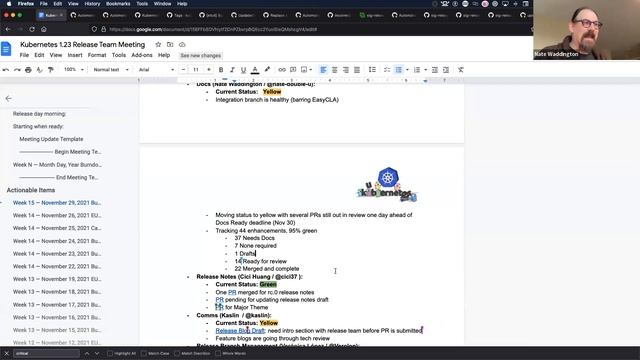Open the Zoom 100% dropdown
Screen dimensions: 640x360
(73, 70)
